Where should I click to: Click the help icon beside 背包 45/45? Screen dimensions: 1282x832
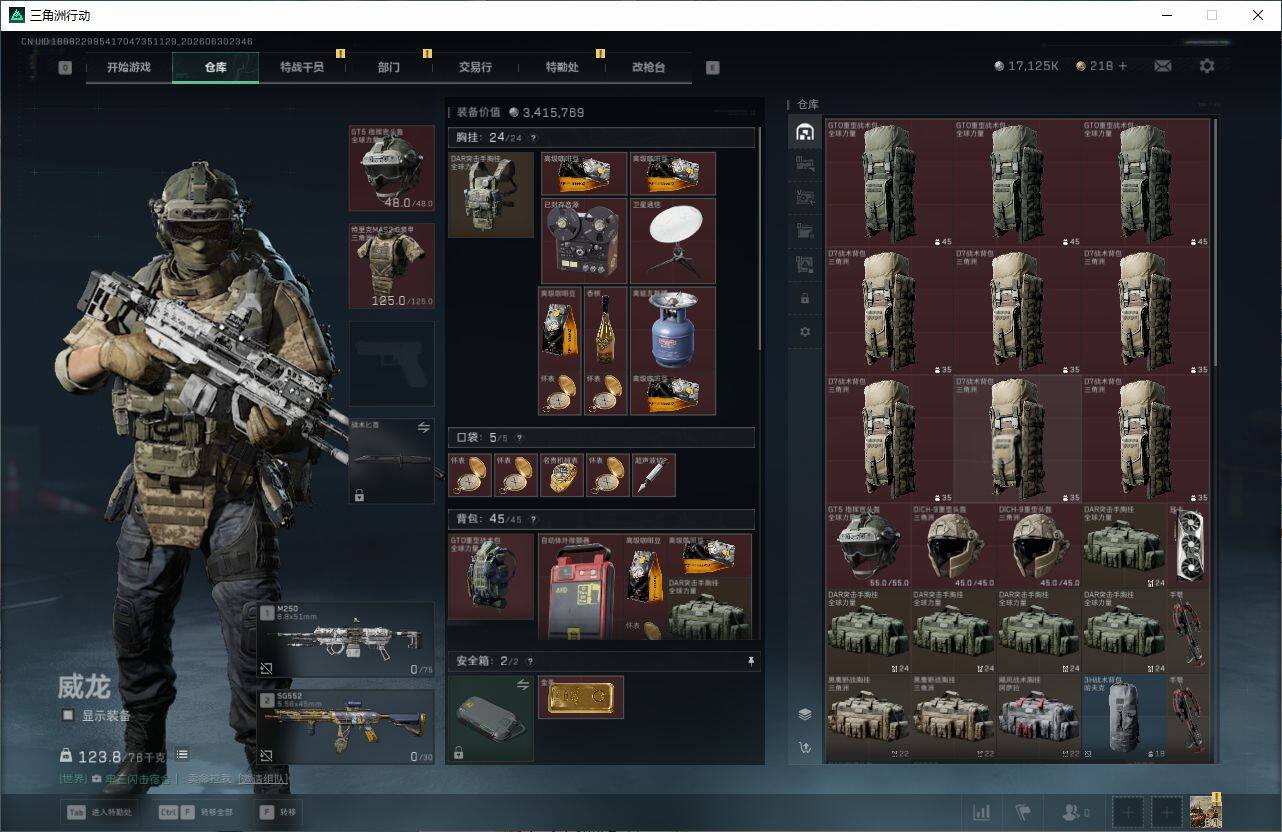click(532, 520)
